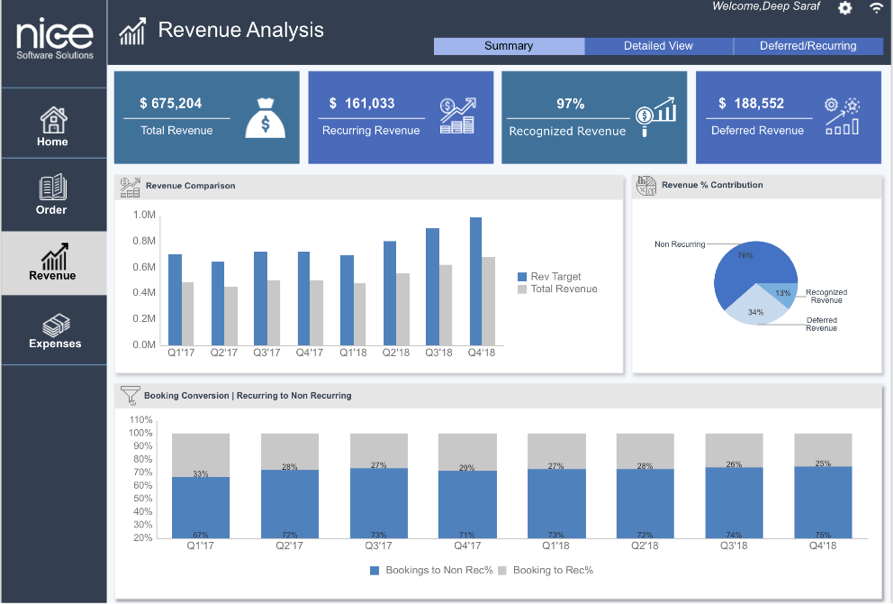The image size is (893, 604).
Task: Click the money bag Total Revenue icon
Action: pyautogui.click(x=265, y=117)
